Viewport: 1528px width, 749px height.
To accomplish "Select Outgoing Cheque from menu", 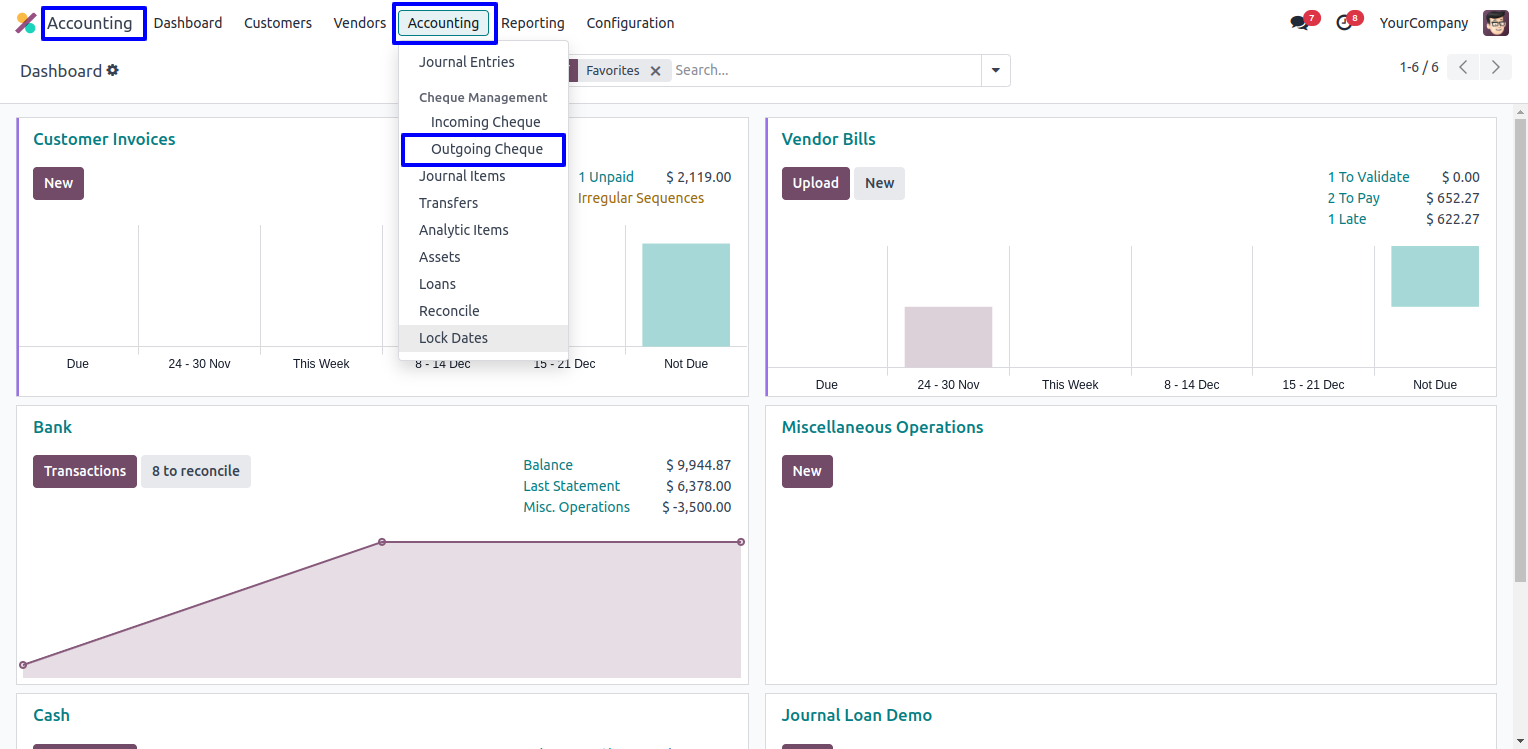I will click(x=487, y=149).
